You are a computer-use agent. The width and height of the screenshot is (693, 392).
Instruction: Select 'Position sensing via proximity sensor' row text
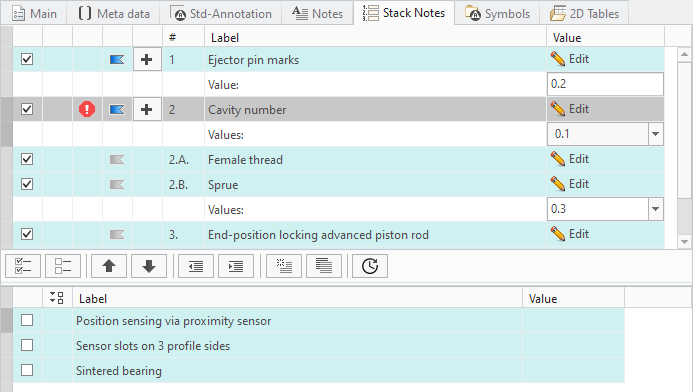(173, 321)
